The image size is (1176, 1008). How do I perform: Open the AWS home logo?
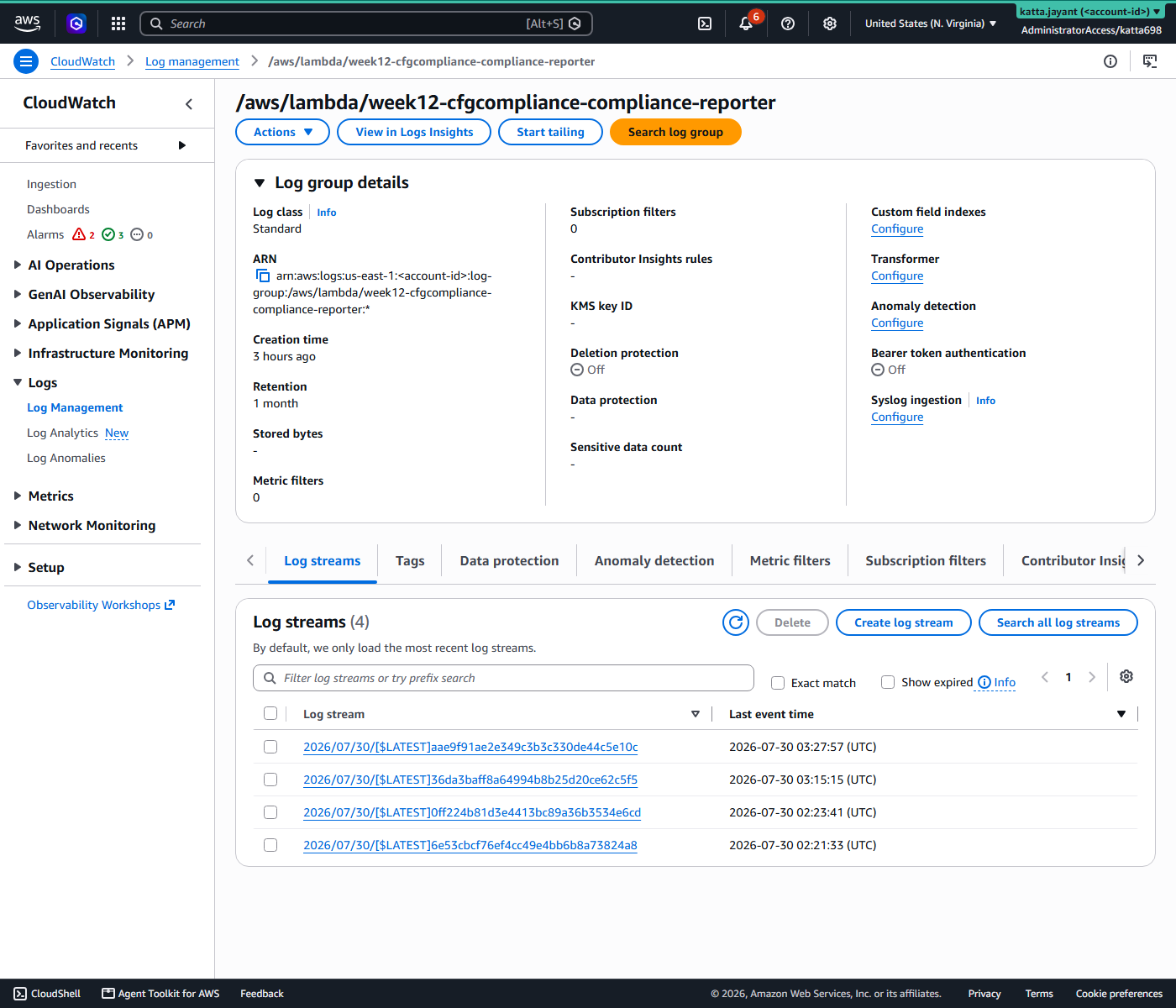[28, 24]
